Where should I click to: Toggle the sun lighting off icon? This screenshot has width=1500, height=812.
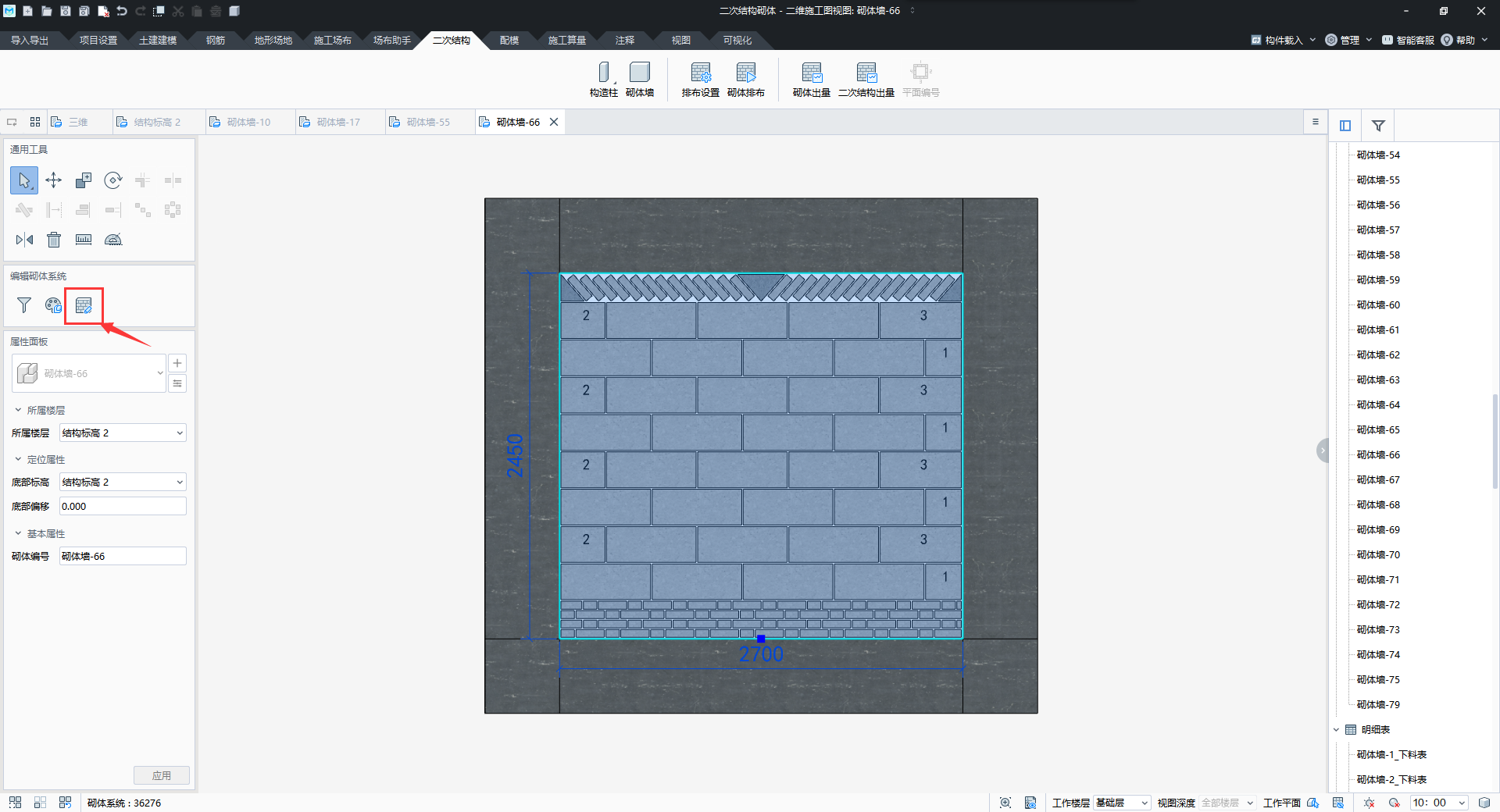[x=1369, y=803]
